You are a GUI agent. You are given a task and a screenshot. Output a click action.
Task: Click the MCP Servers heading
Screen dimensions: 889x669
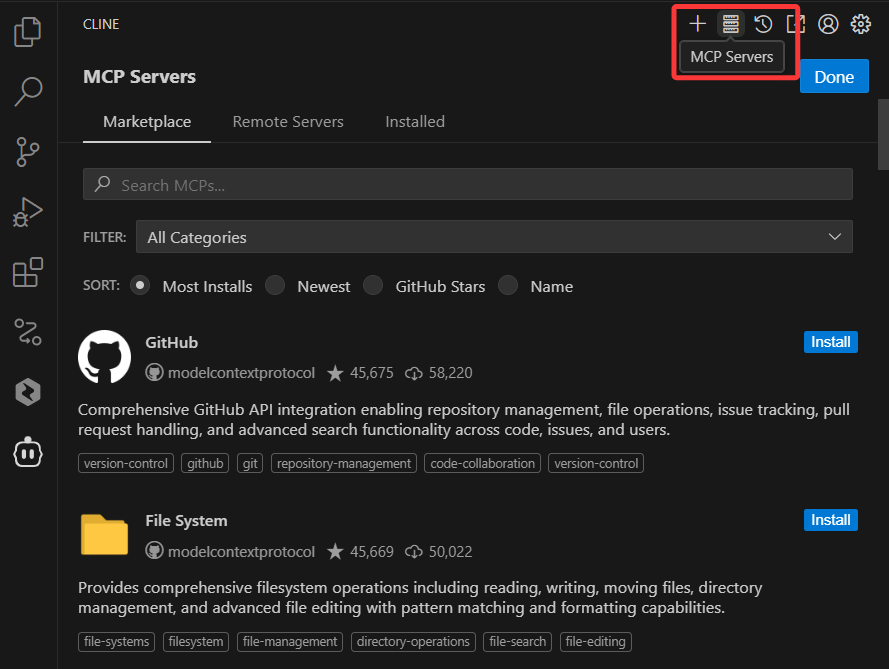139,77
